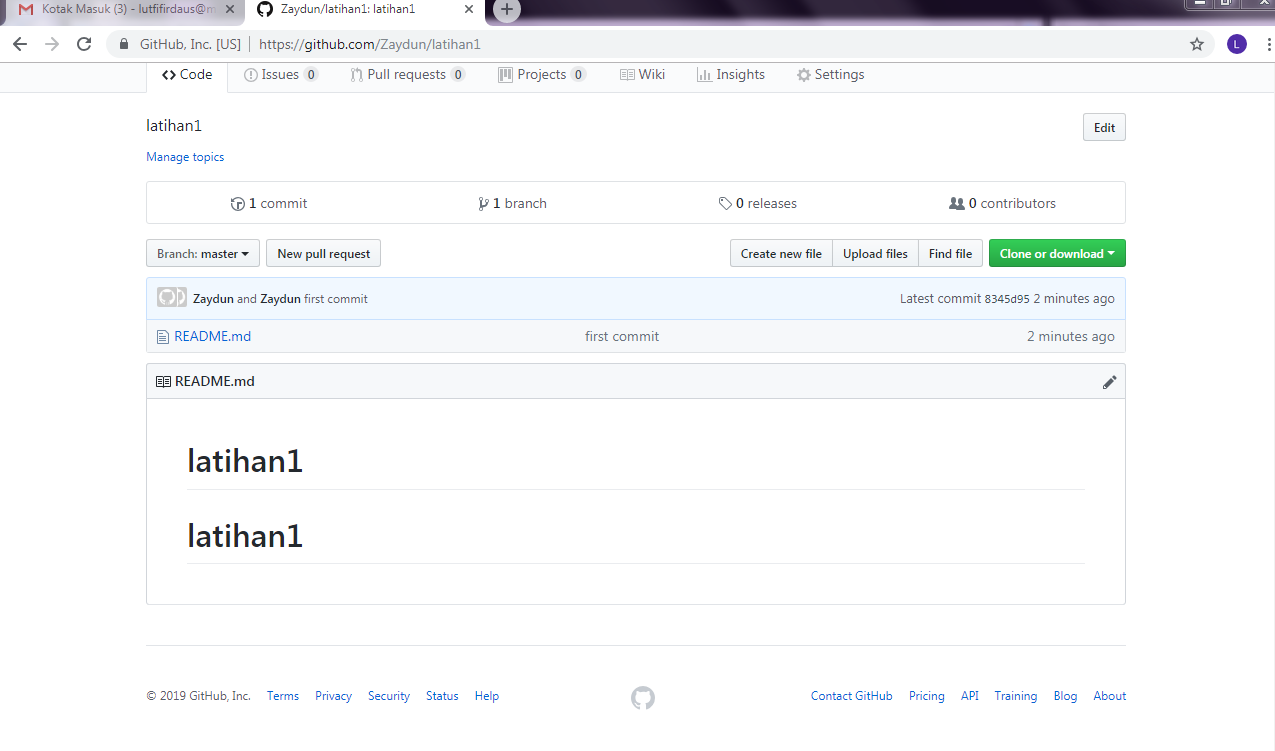View the 1 branch link
Screen dimensions: 1275x751
513,203
